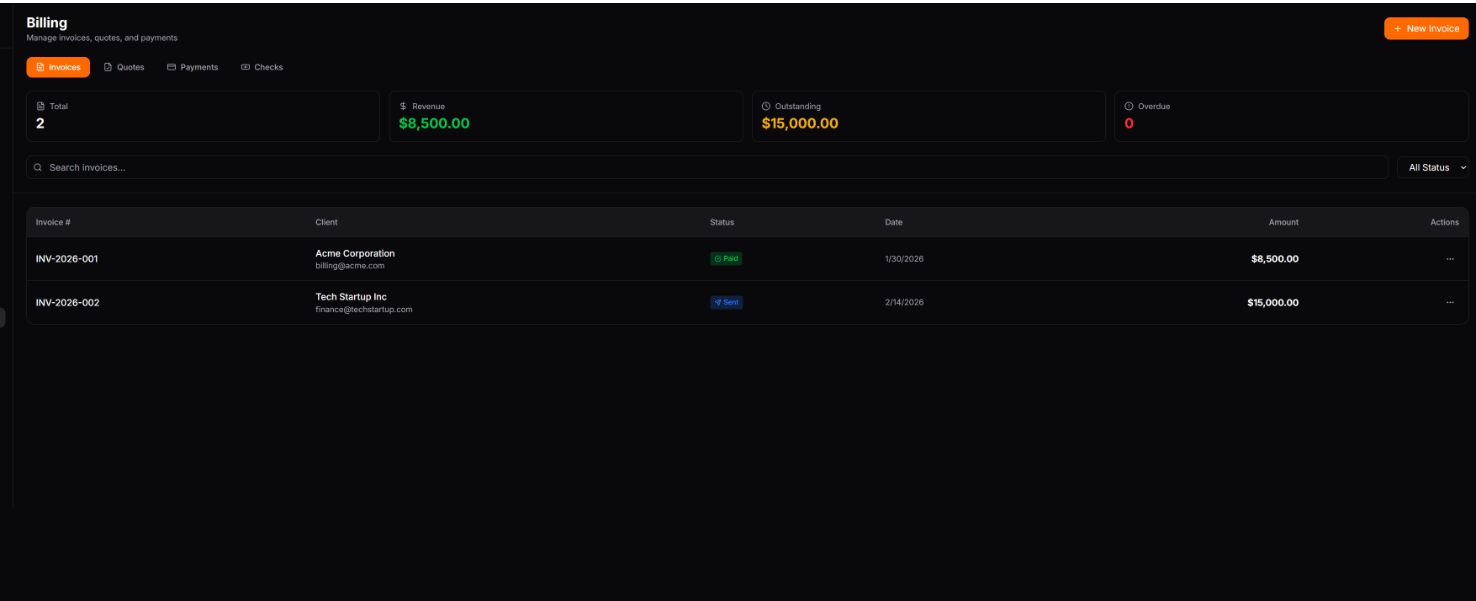Click the Sent status badge
The width and height of the screenshot is (1476, 601).
pyautogui.click(x=726, y=302)
